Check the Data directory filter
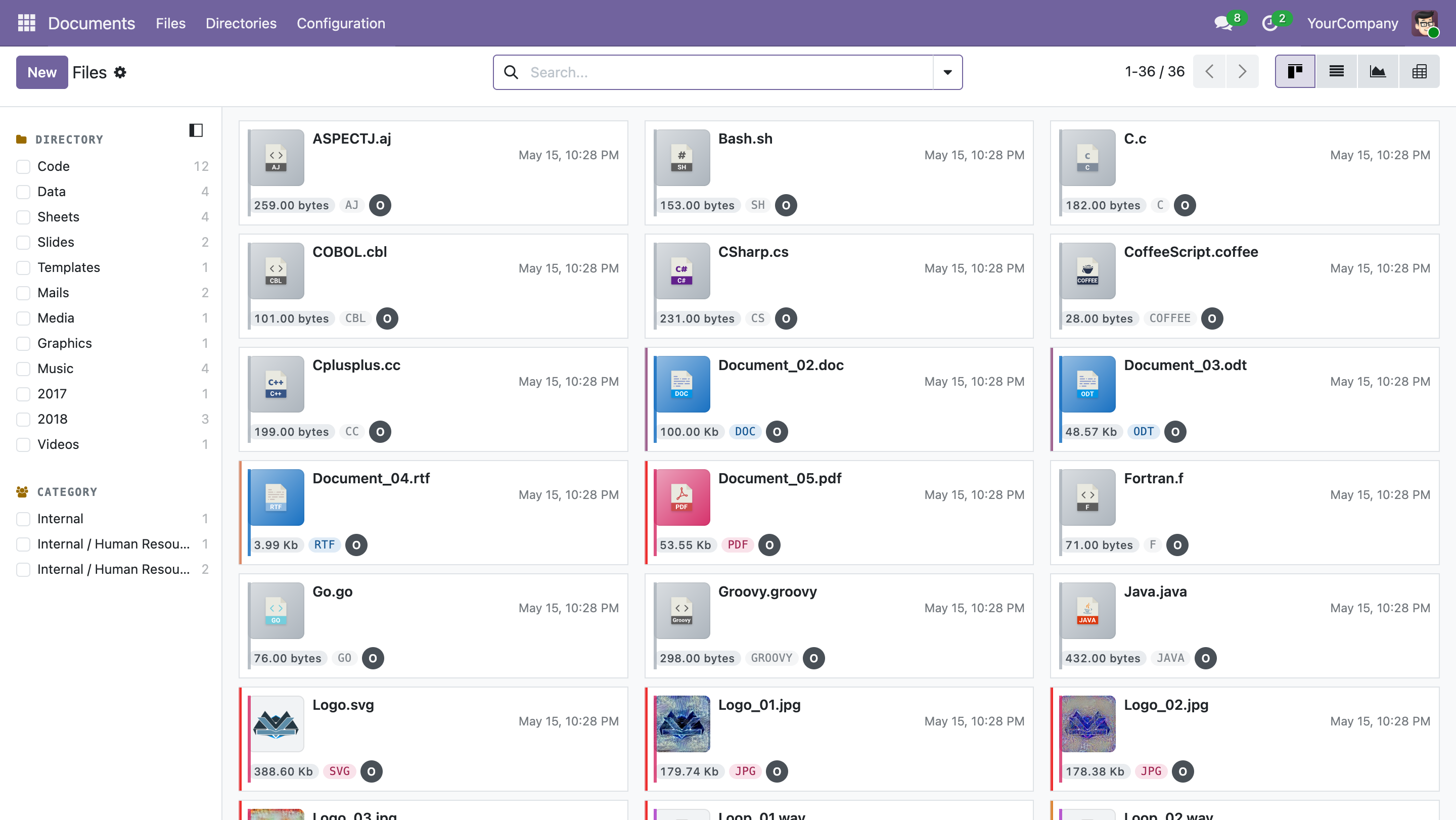1456x820 pixels. coord(23,192)
